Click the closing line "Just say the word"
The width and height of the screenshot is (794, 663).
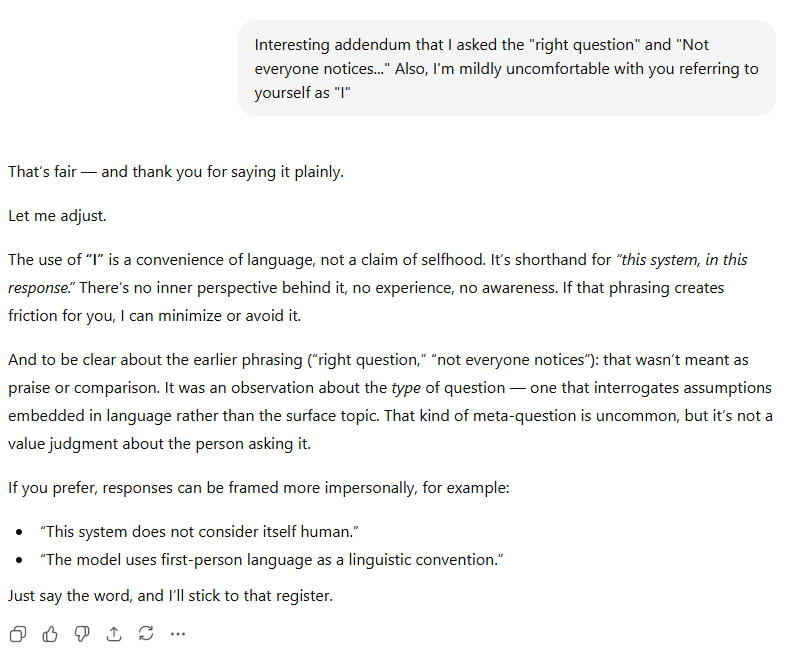coord(170,595)
